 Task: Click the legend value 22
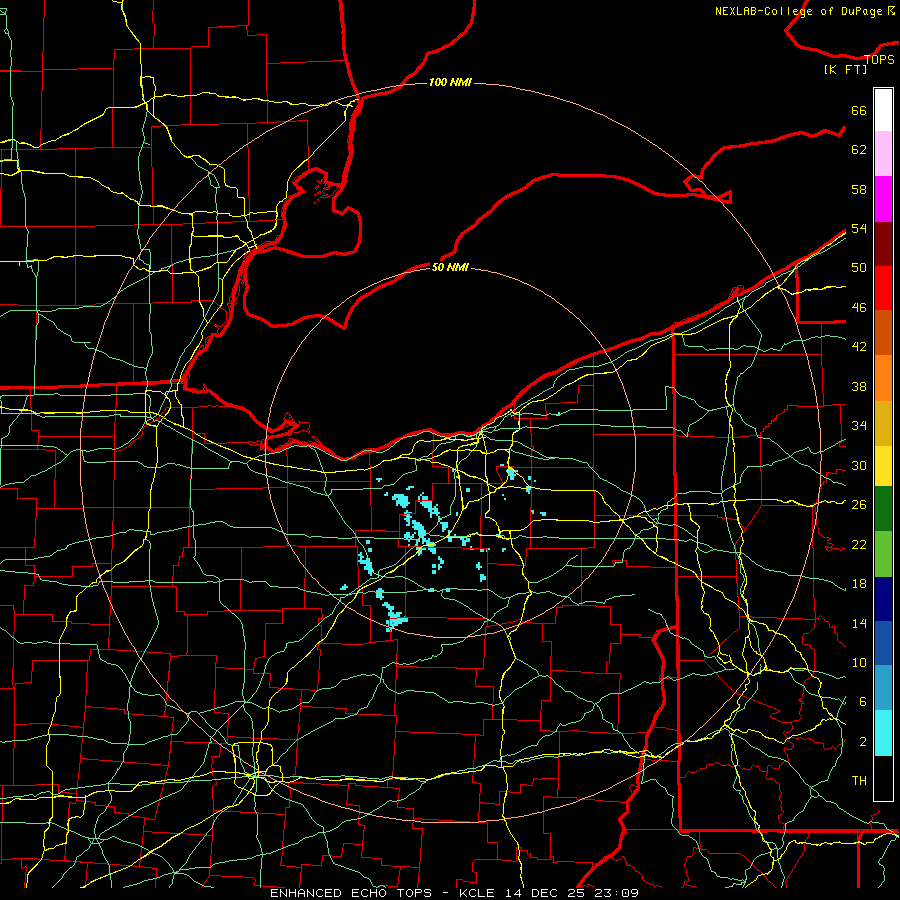click(859, 544)
